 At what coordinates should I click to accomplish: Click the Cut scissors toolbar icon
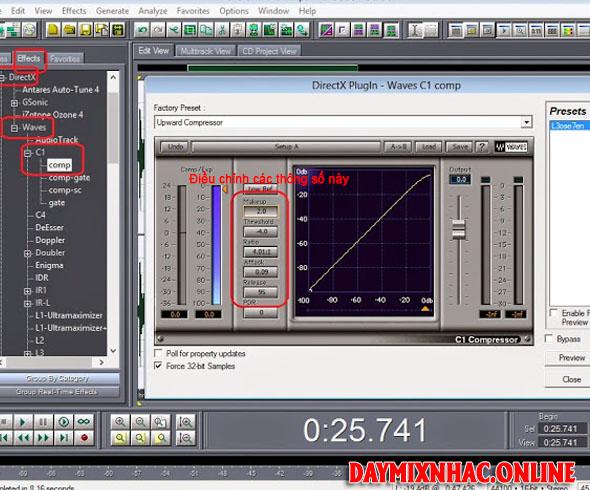pos(222,30)
